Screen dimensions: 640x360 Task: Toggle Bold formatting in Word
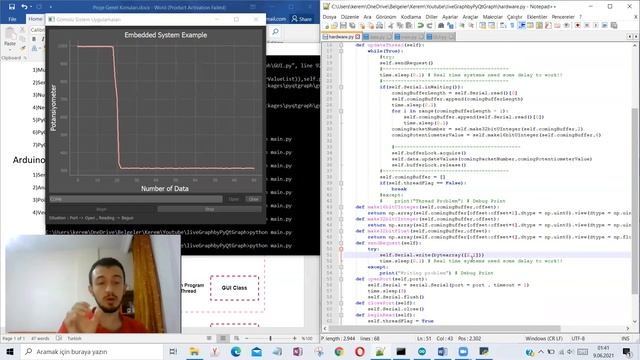[34, 39]
